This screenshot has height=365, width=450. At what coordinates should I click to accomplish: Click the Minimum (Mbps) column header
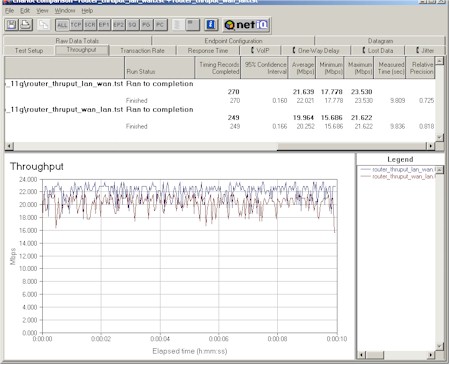coord(330,68)
